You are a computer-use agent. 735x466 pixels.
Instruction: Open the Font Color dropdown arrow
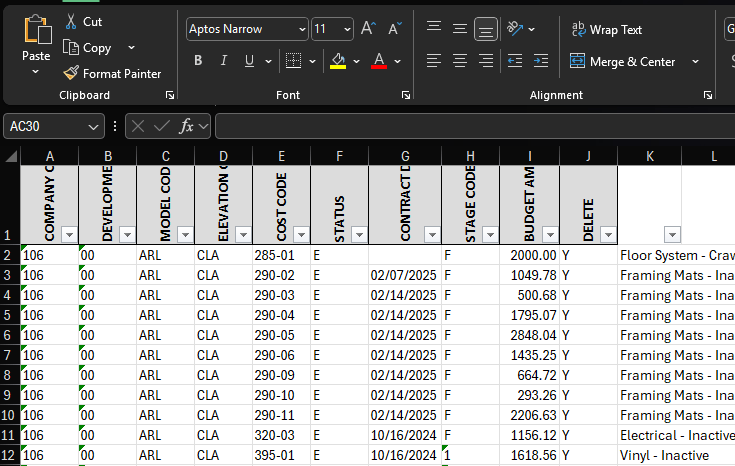click(398, 61)
